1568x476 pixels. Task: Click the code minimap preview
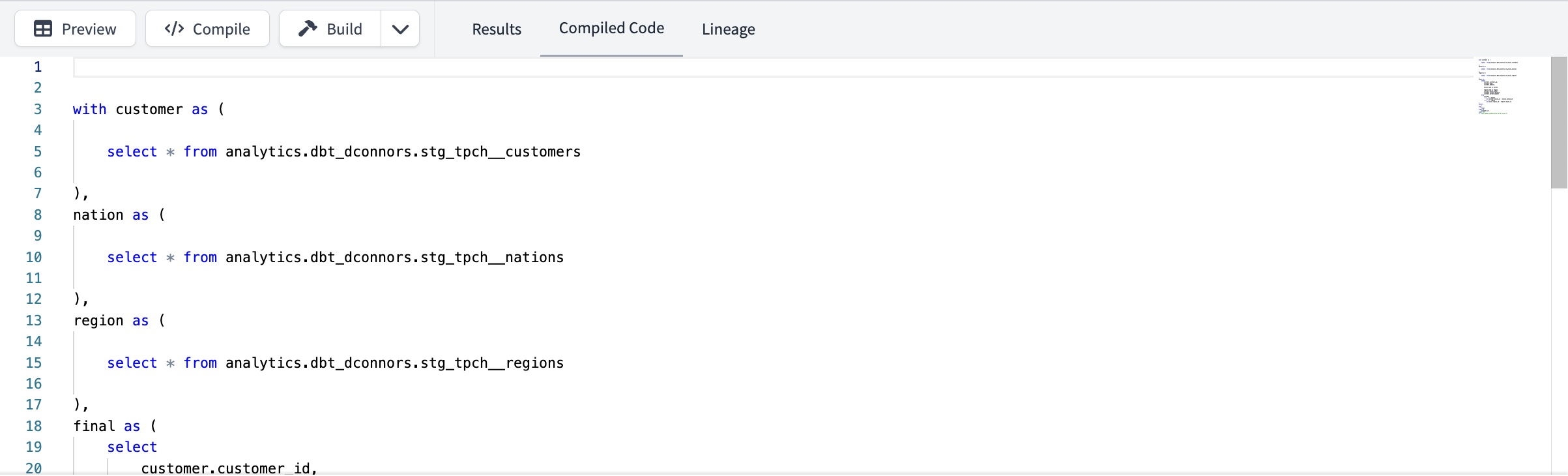pyautogui.click(x=1498, y=88)
